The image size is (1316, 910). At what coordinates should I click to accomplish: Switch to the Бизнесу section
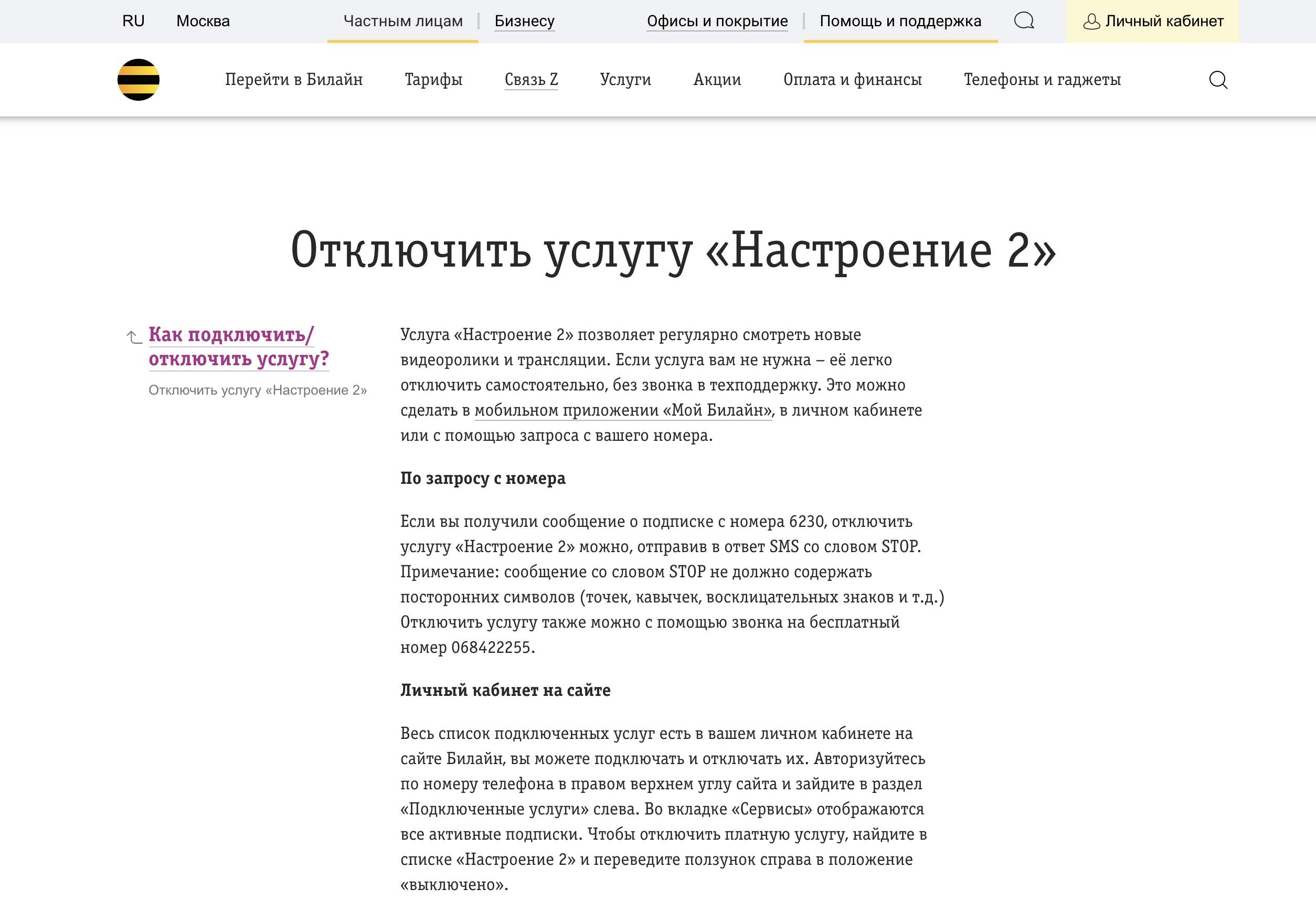(x=523, y=21)
